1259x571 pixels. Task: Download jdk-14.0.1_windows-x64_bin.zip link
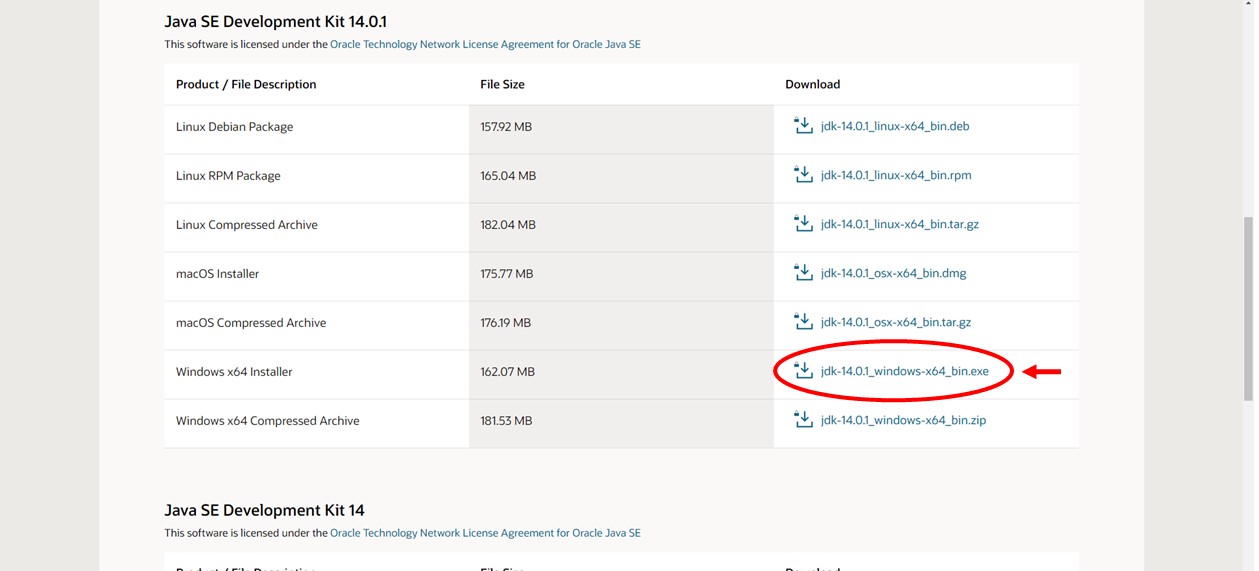click(x=904, y=420)
